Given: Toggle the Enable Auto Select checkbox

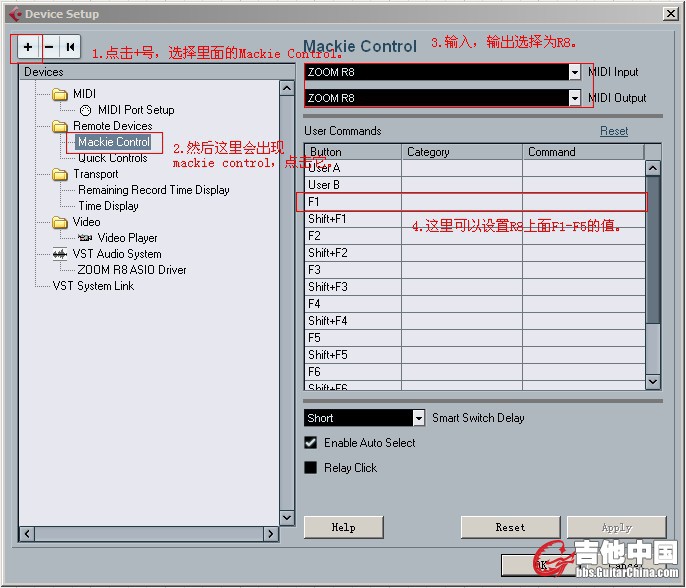Looking at the screenshot, I should pos(311,443).
